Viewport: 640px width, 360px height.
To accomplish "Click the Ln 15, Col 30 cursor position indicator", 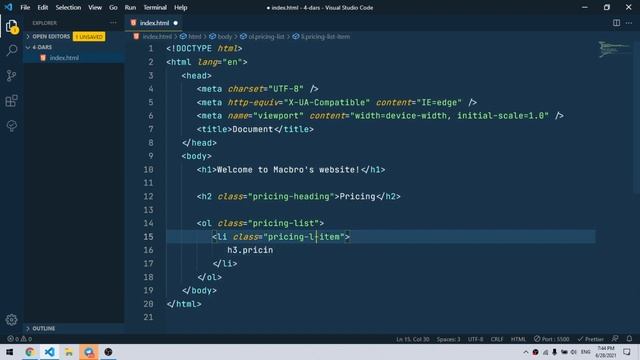I will (413, 339).
